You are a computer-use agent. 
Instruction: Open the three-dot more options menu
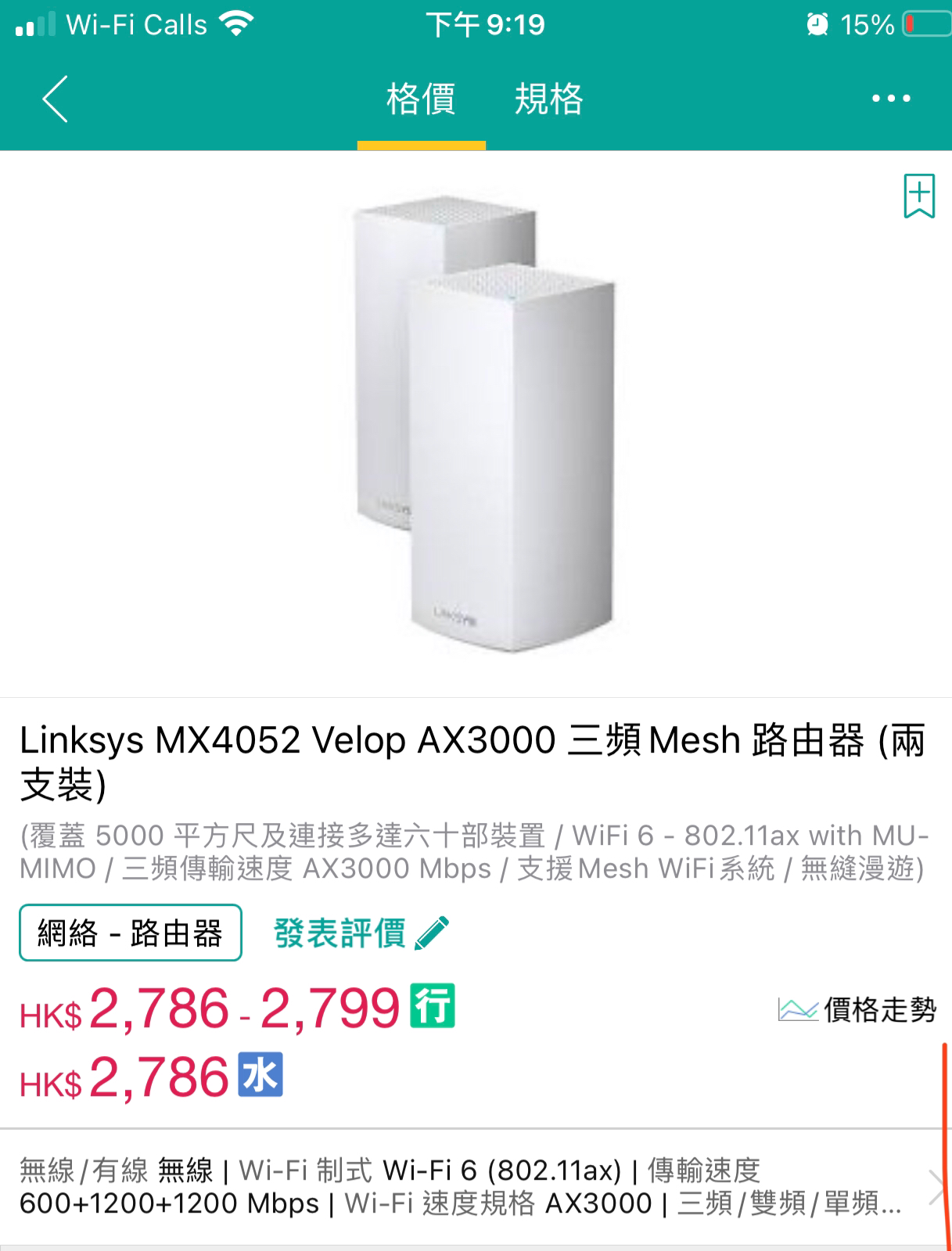[x=891, y=99]
